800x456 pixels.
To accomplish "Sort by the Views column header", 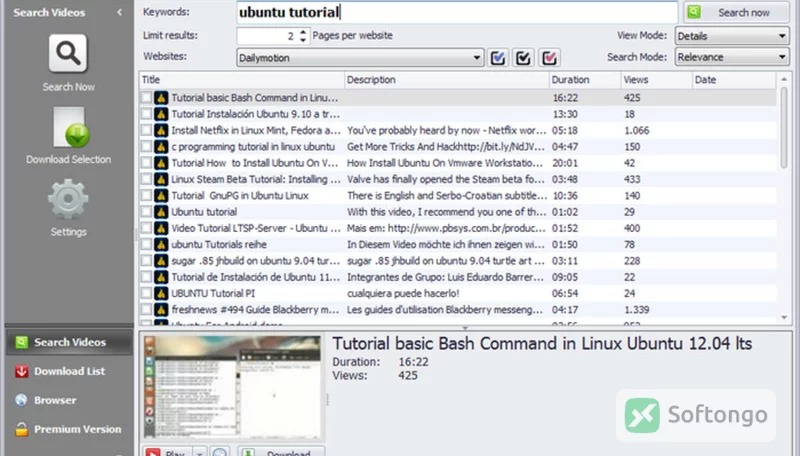I will [657, 80].
